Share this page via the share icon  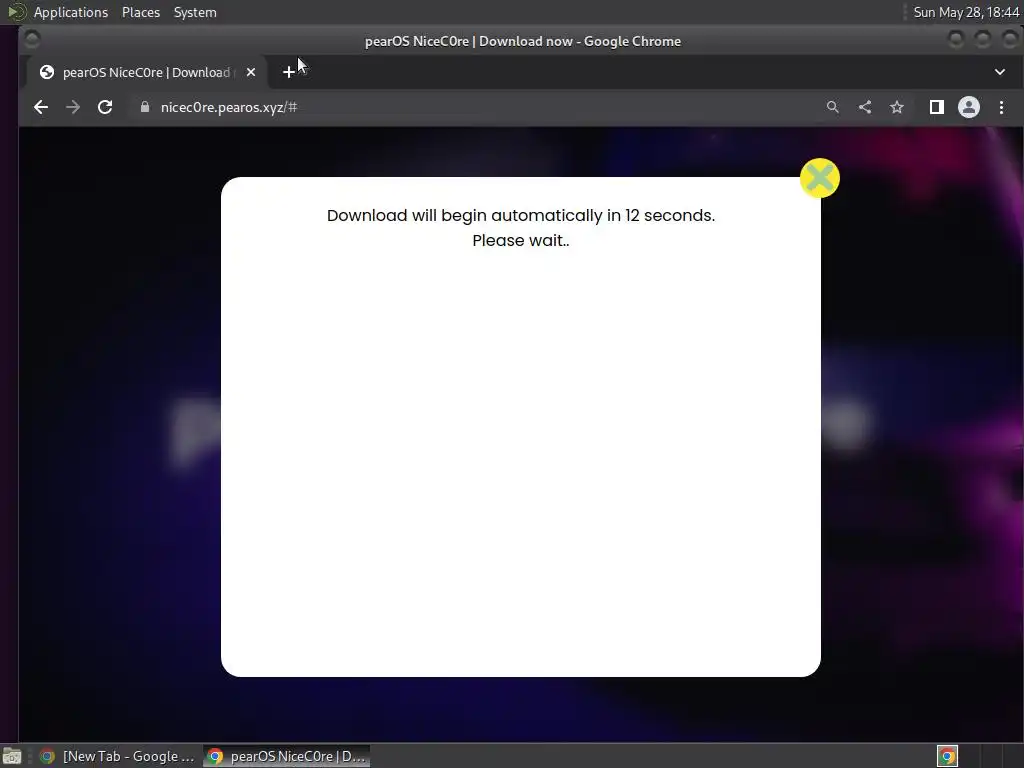[x=865, y=107]
